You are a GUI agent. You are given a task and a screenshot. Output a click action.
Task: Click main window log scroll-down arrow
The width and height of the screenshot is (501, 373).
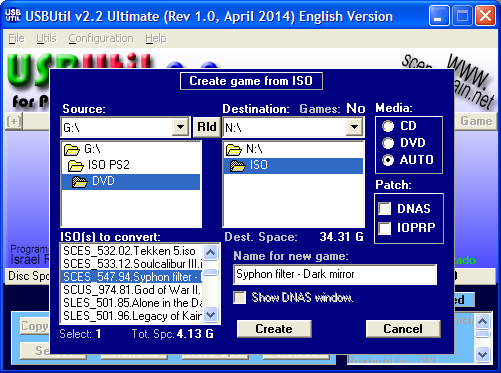pyautogui.click(x=483, y=354)
